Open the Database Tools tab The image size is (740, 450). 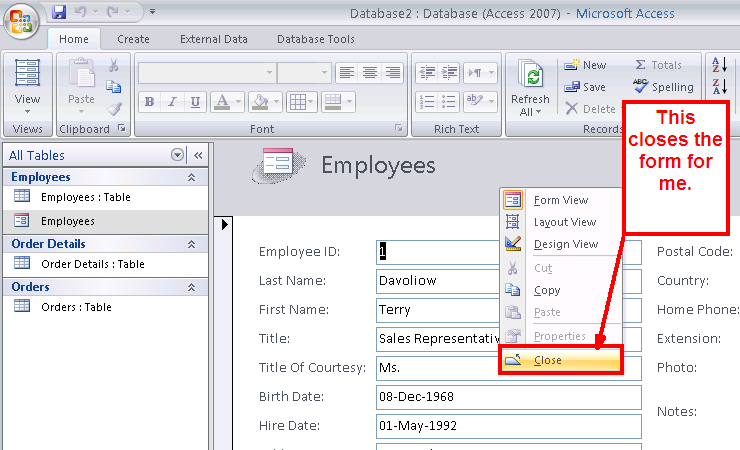[x=315, y=39]
